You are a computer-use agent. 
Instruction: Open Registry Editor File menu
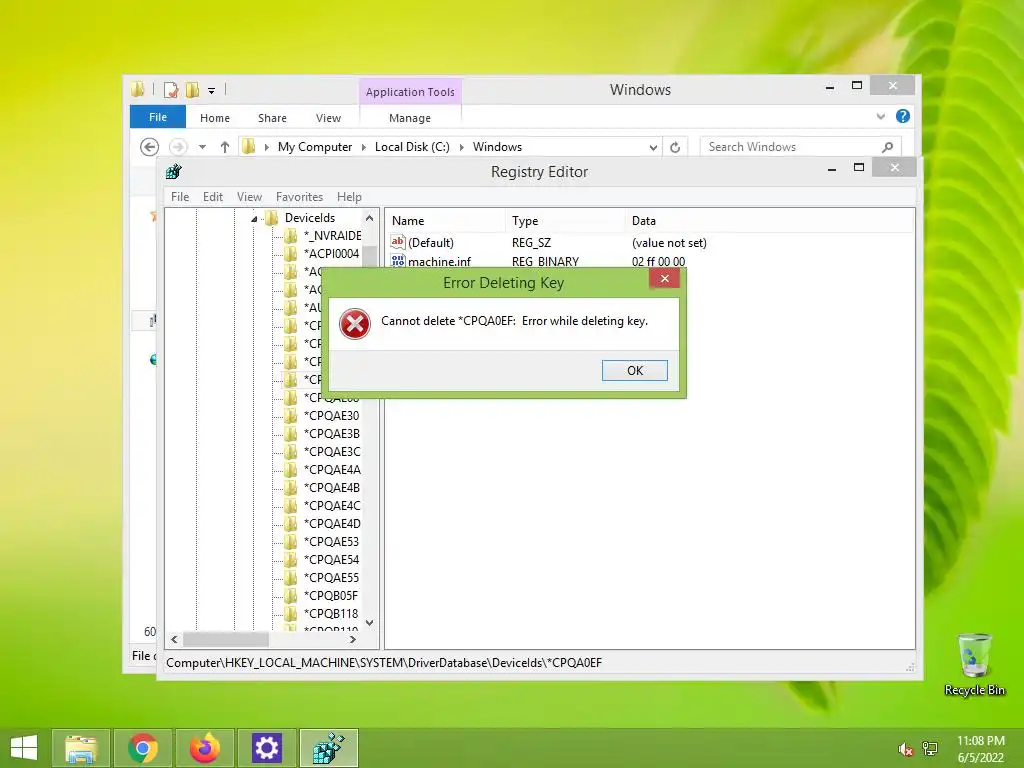pyautogui.click(x=180, y=197)
